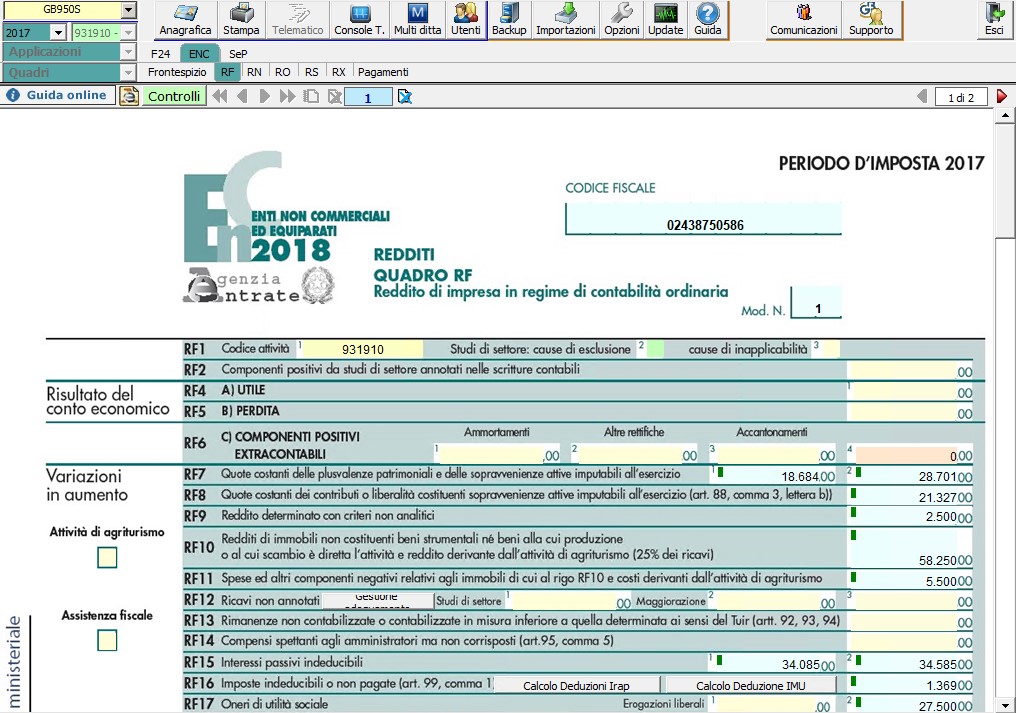Run Update from toolbar

tap(665, 20)
